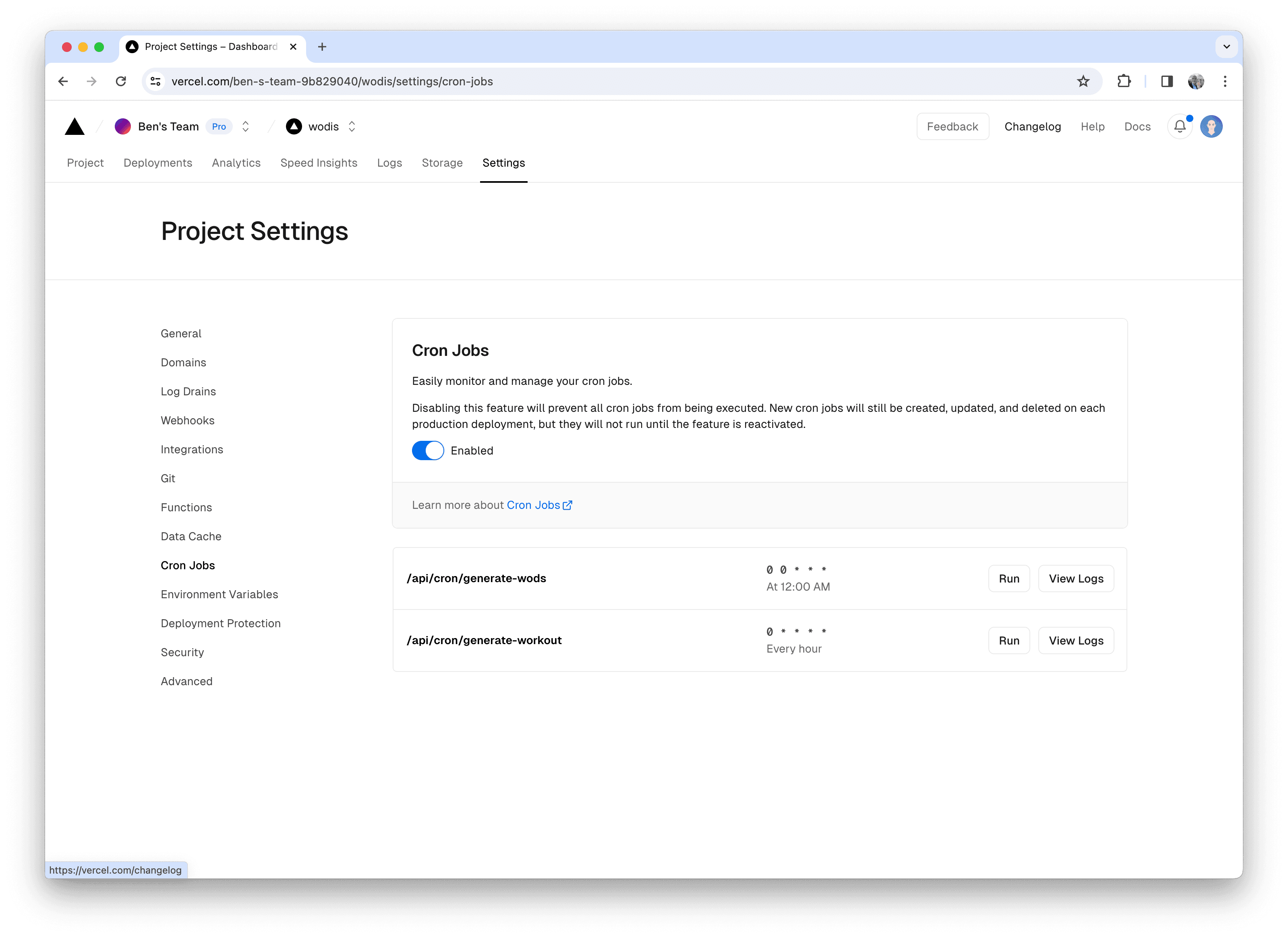Image resolution: width=1288 pixels, height=938 pixels.
Task: Click the wodis project icon
Action: 294,126
